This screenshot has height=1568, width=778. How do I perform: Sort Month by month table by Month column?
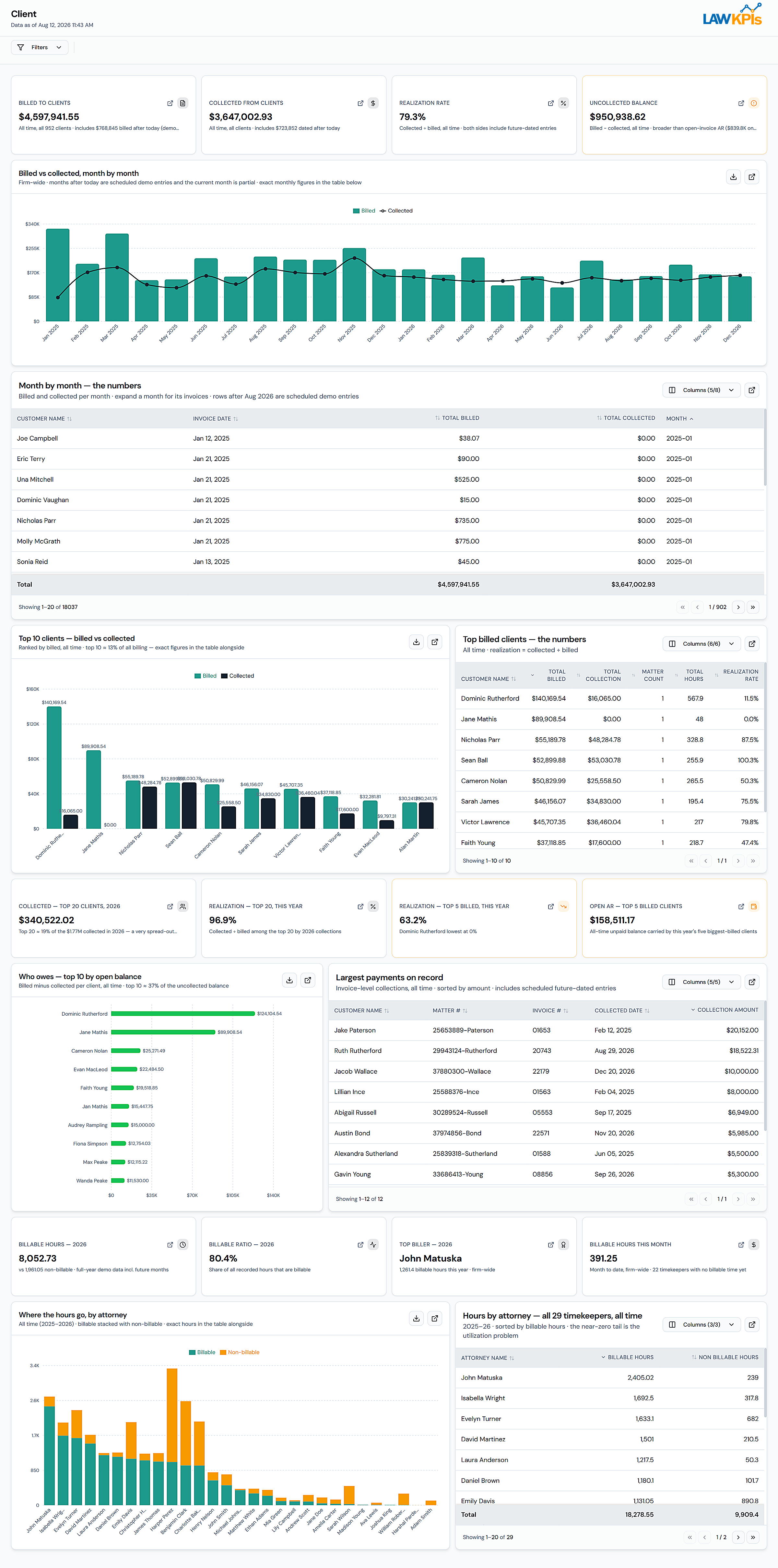pyautogui.click(x=679, y=419)
